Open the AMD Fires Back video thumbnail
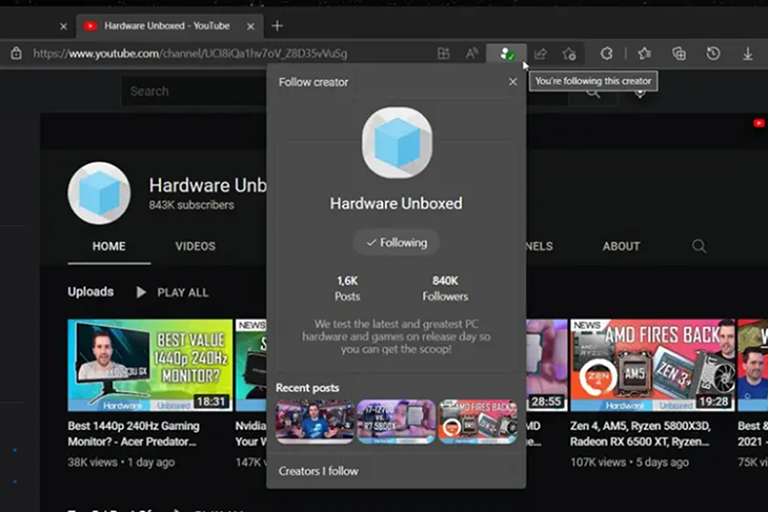This screenshot has width=768, height=512. 652,365
